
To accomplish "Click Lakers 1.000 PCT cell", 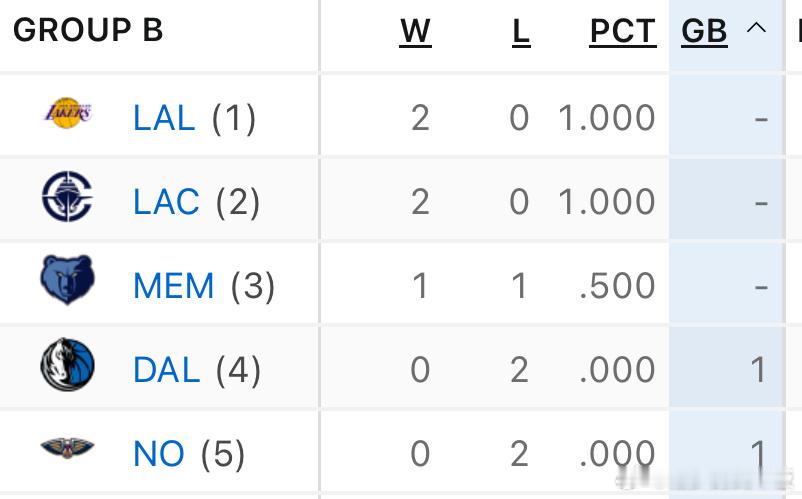I will pos(606,119).
